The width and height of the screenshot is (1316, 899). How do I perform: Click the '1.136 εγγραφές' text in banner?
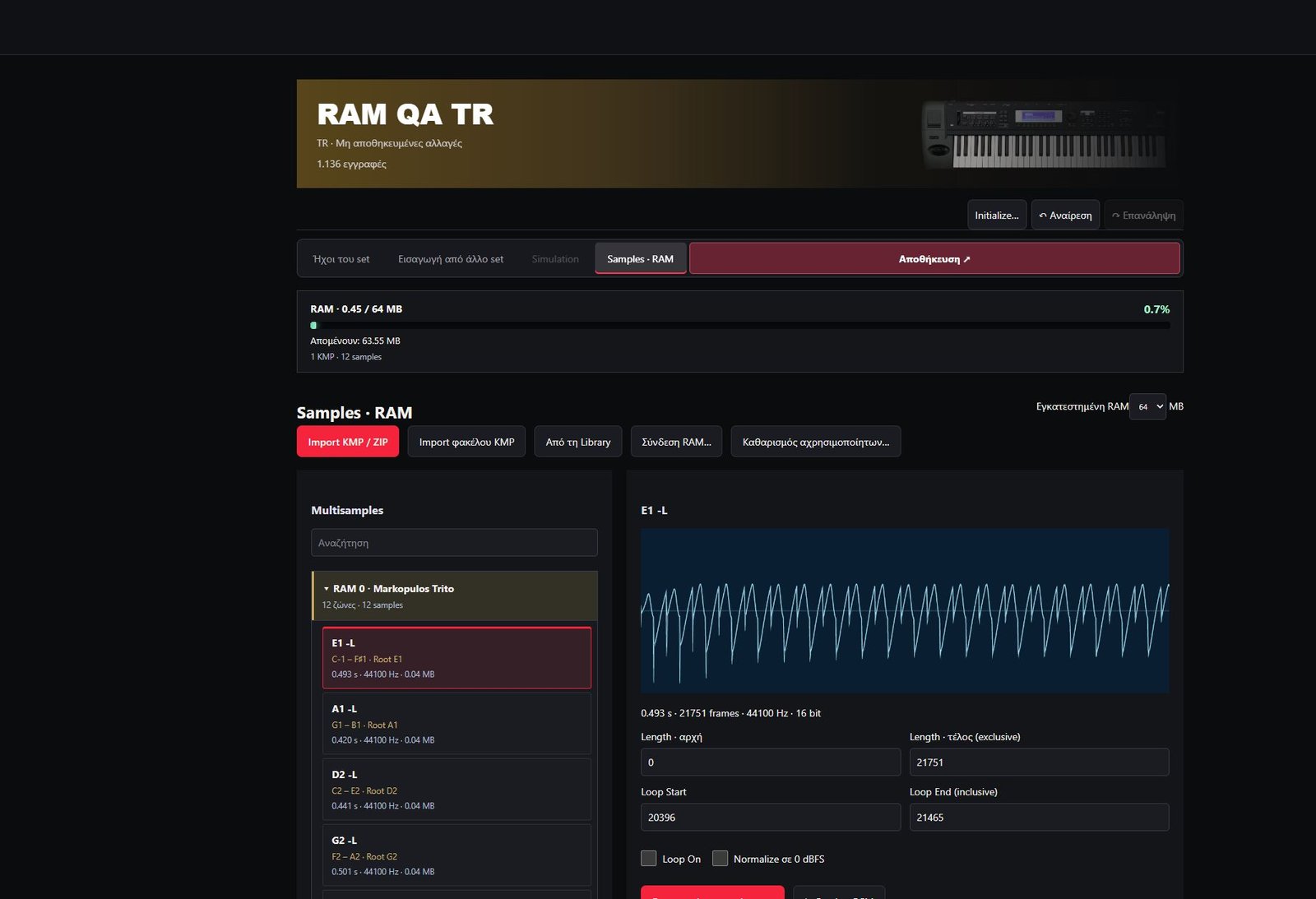point(351,164)
